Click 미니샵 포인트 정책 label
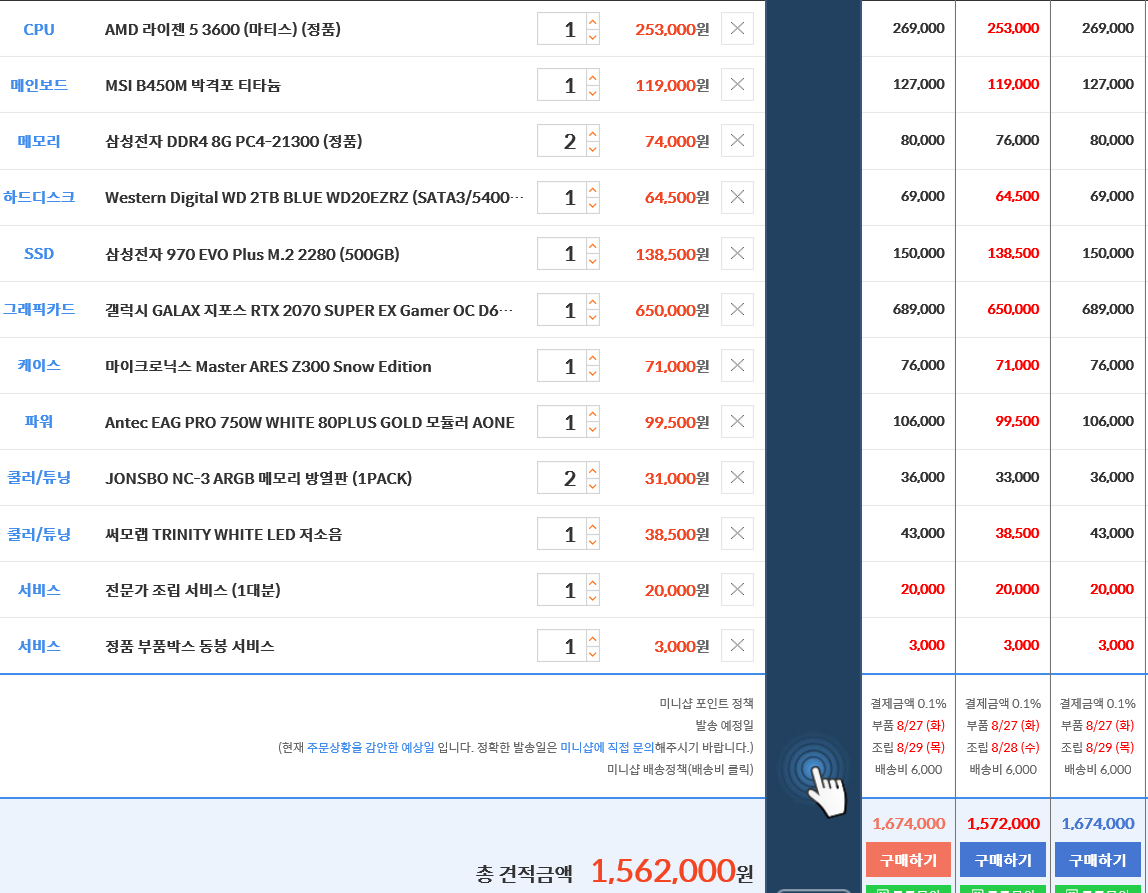Screen dimensions: 1148x893 point(707,703)
